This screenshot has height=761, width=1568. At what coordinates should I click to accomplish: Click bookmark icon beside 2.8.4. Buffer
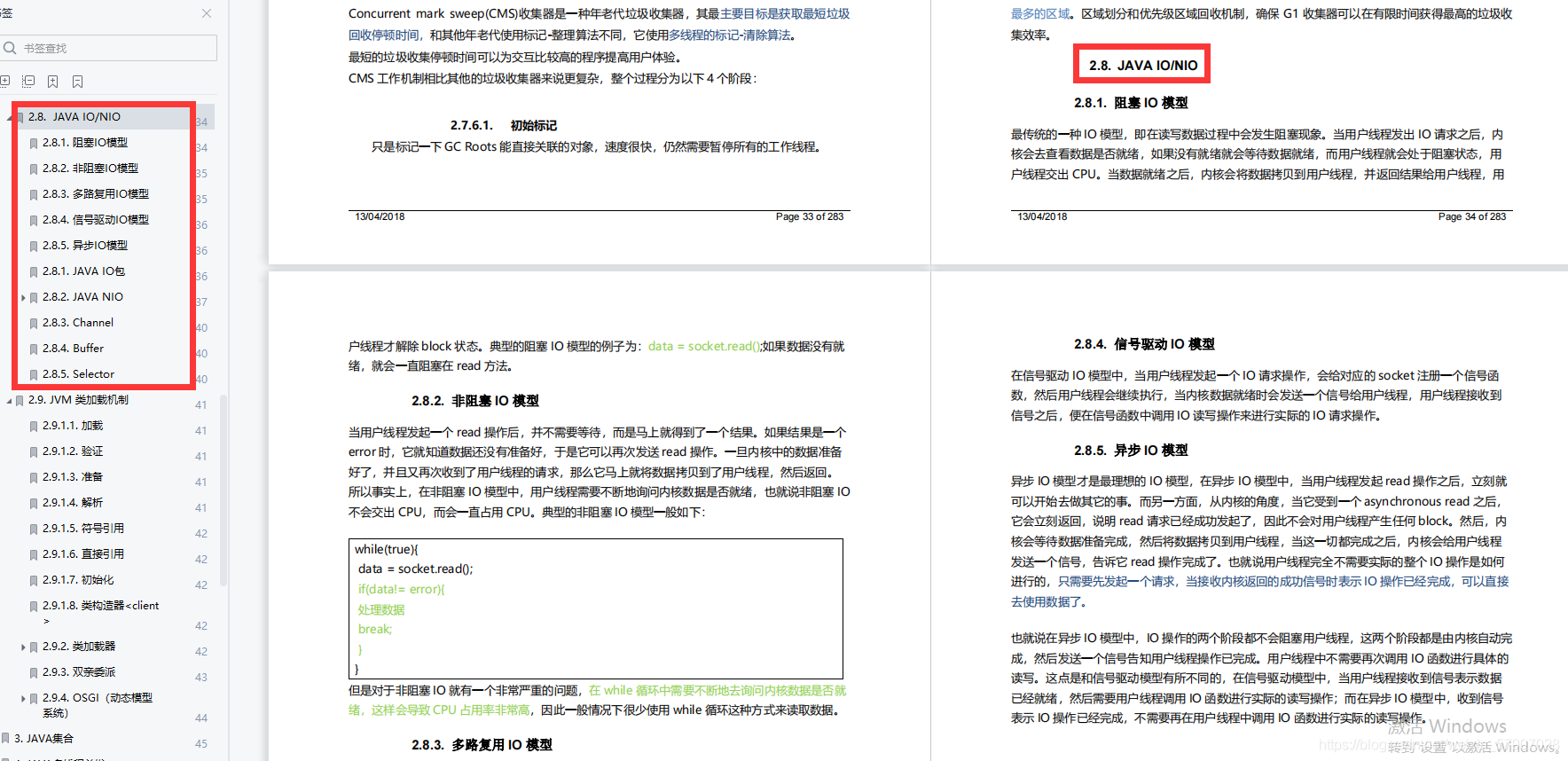point(34,349)
